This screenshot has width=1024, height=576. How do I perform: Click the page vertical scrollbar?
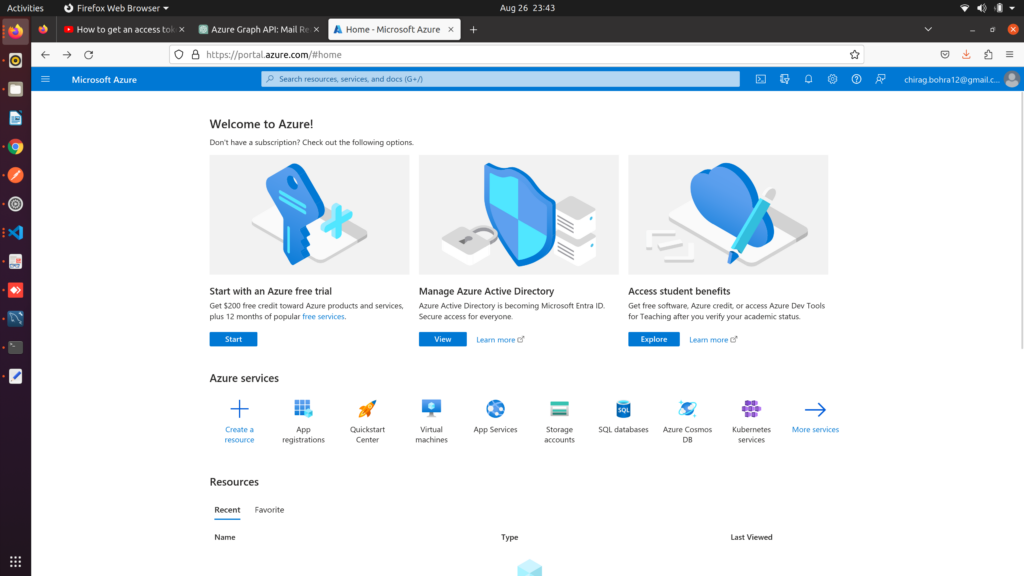coord(1021,222)
